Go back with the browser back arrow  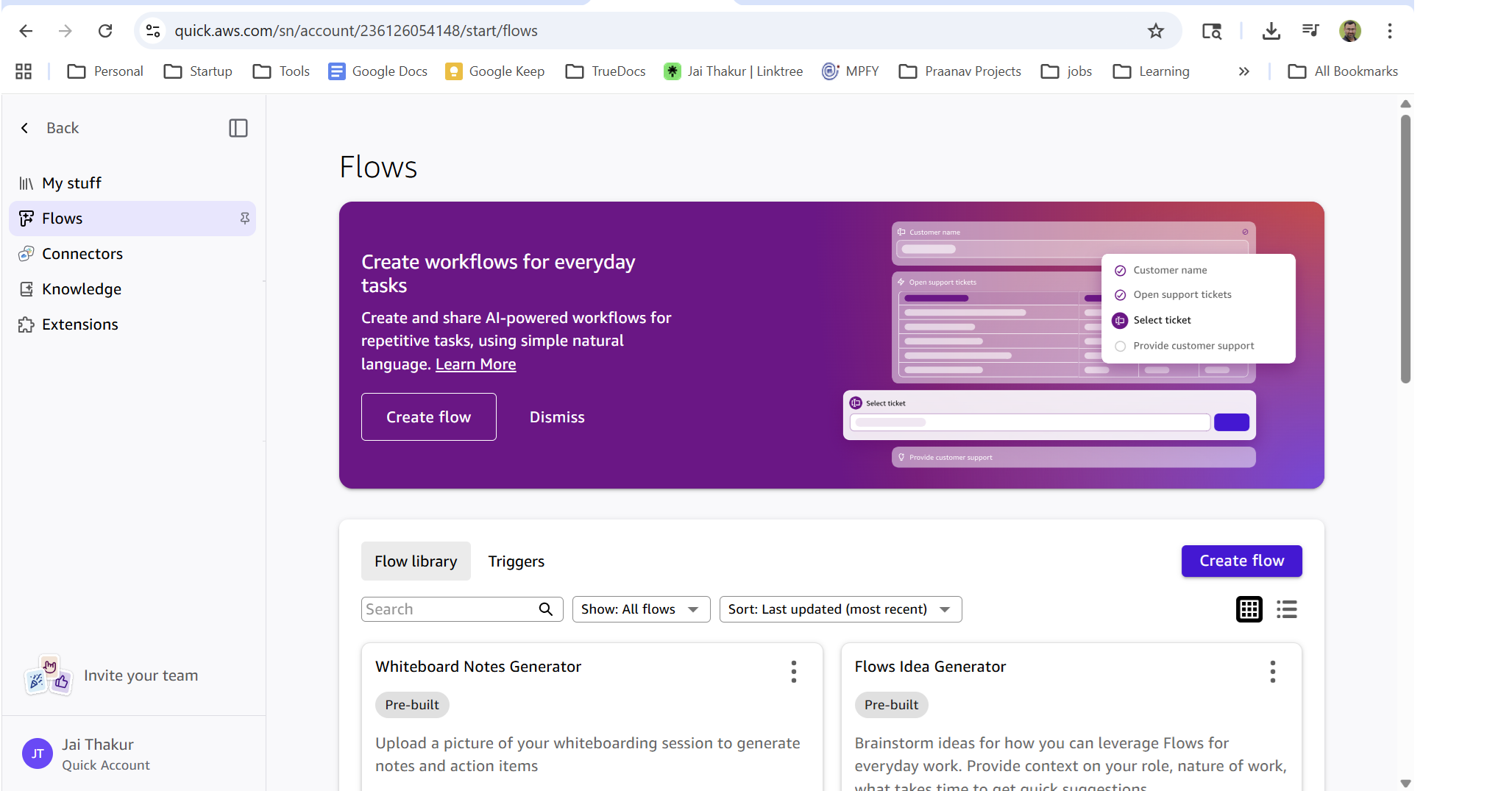[26, 31]
